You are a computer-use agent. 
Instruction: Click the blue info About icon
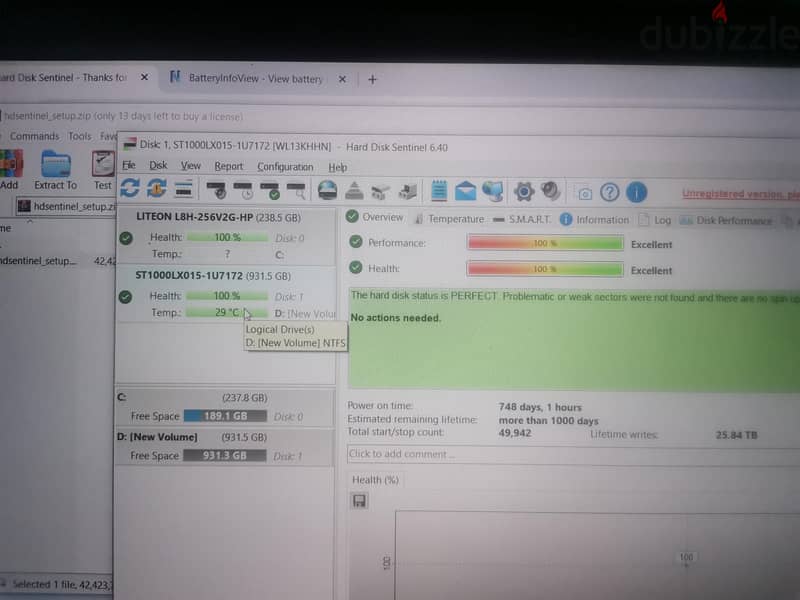click(x=636, y=192)
